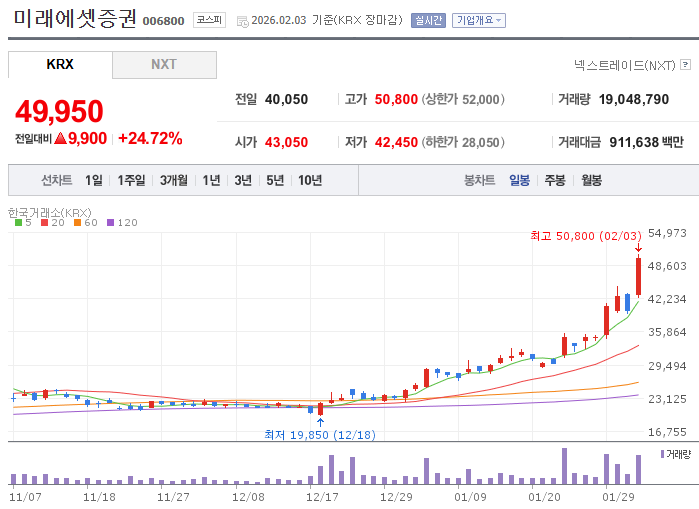Click the 저가 value 42,450
The height and width of the screenshot is (509, 699).
pyautogui.click(x=396, y=142)
